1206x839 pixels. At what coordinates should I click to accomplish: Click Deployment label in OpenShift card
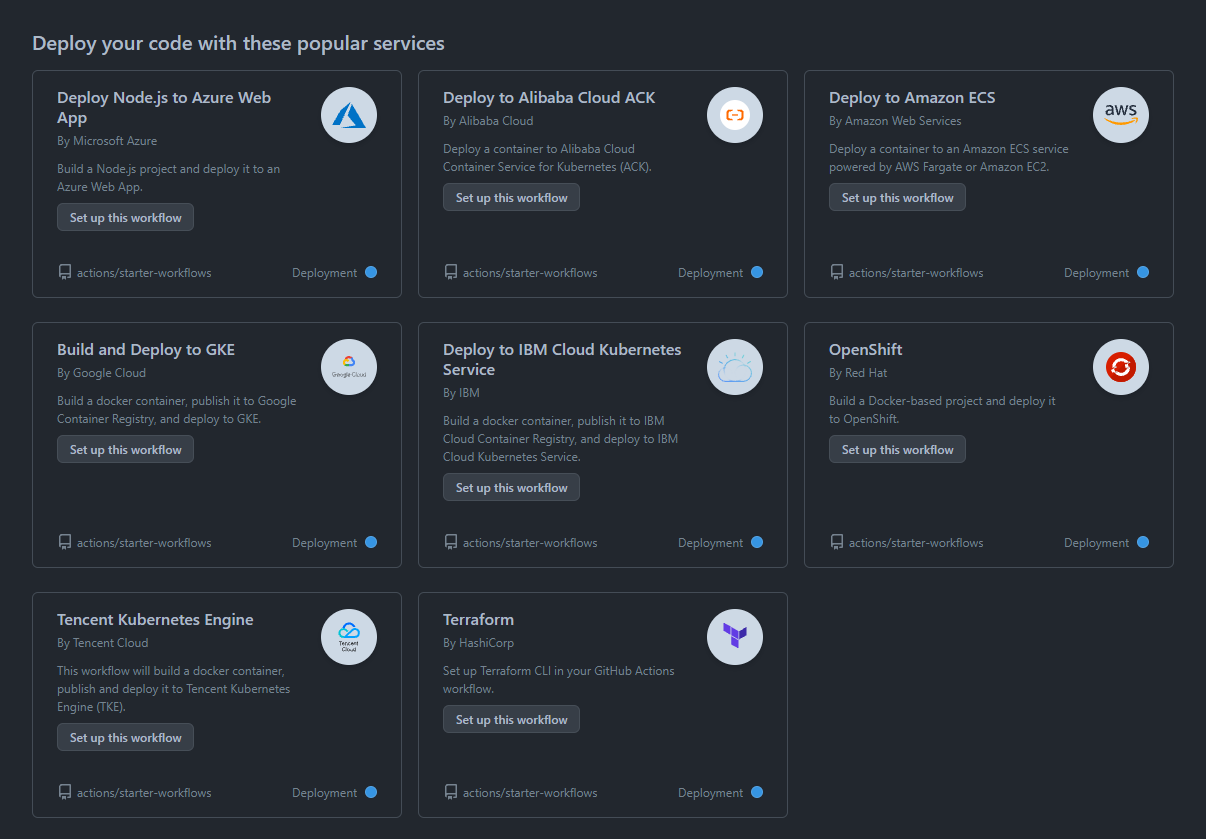coord(1096,543)
